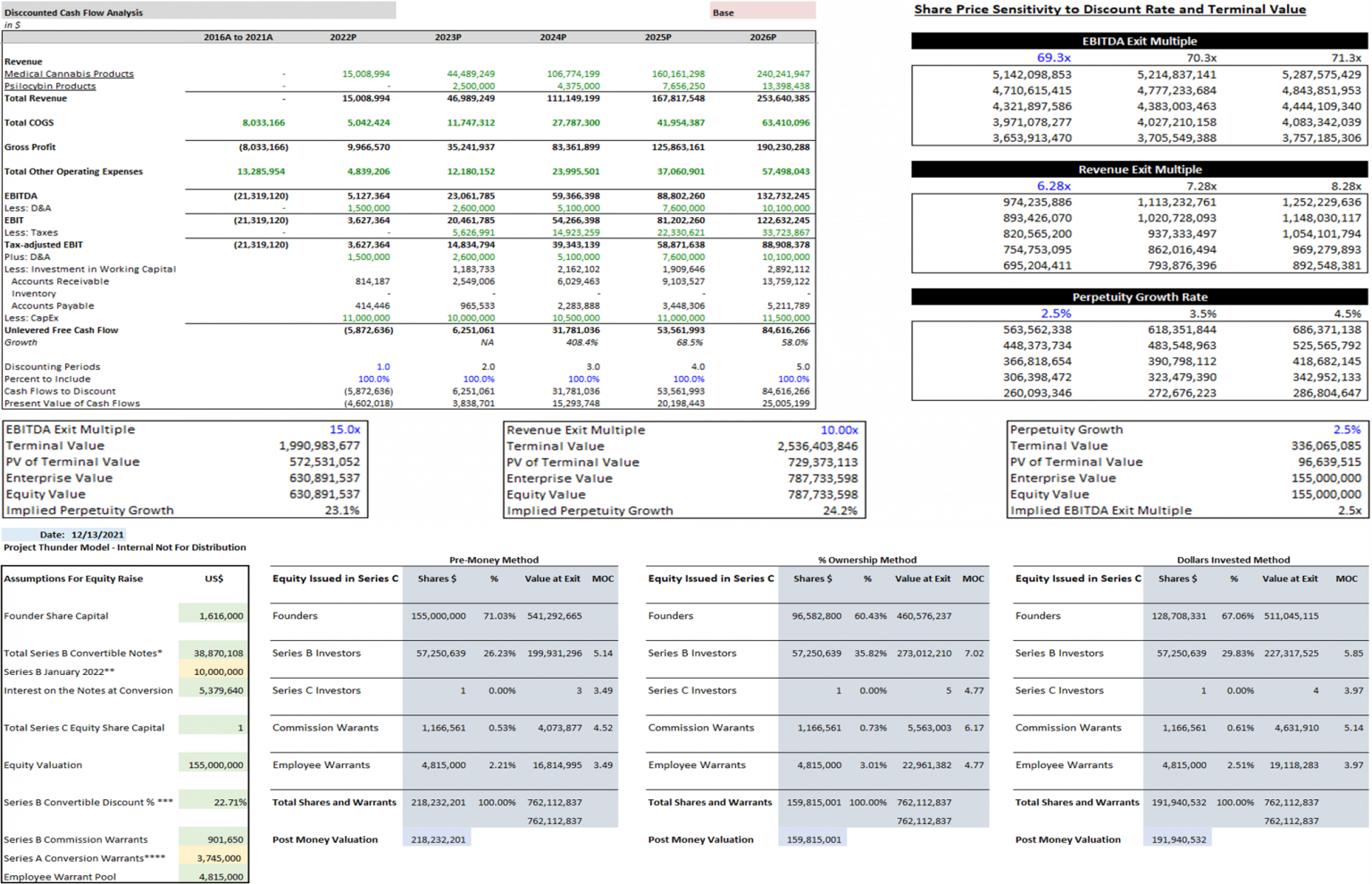1372x884 pixels.
Task: Click Post Money Valuation cell 191,940,532
Action: pos(1179,840)
